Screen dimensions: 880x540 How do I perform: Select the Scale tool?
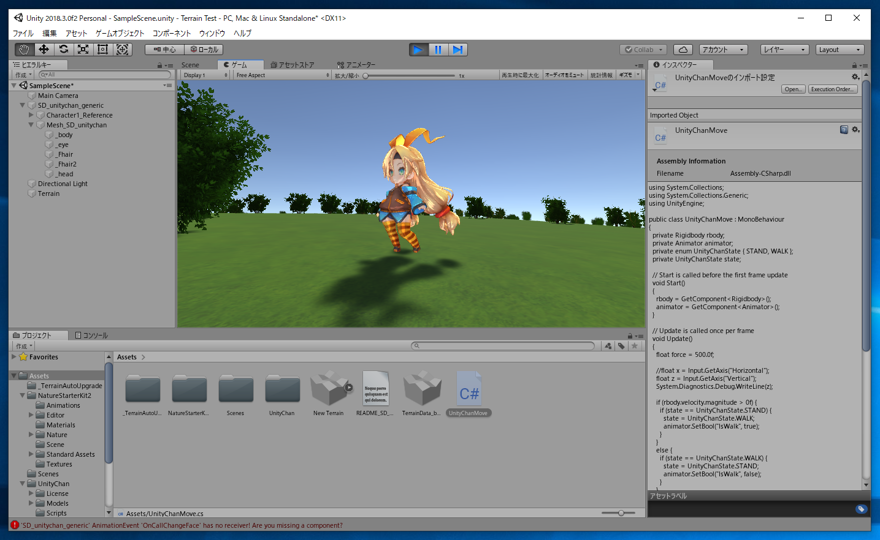83,49
